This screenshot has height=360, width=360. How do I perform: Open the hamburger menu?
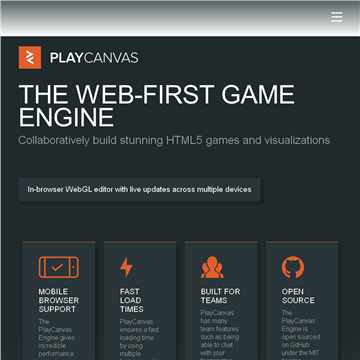click(337, 17)
